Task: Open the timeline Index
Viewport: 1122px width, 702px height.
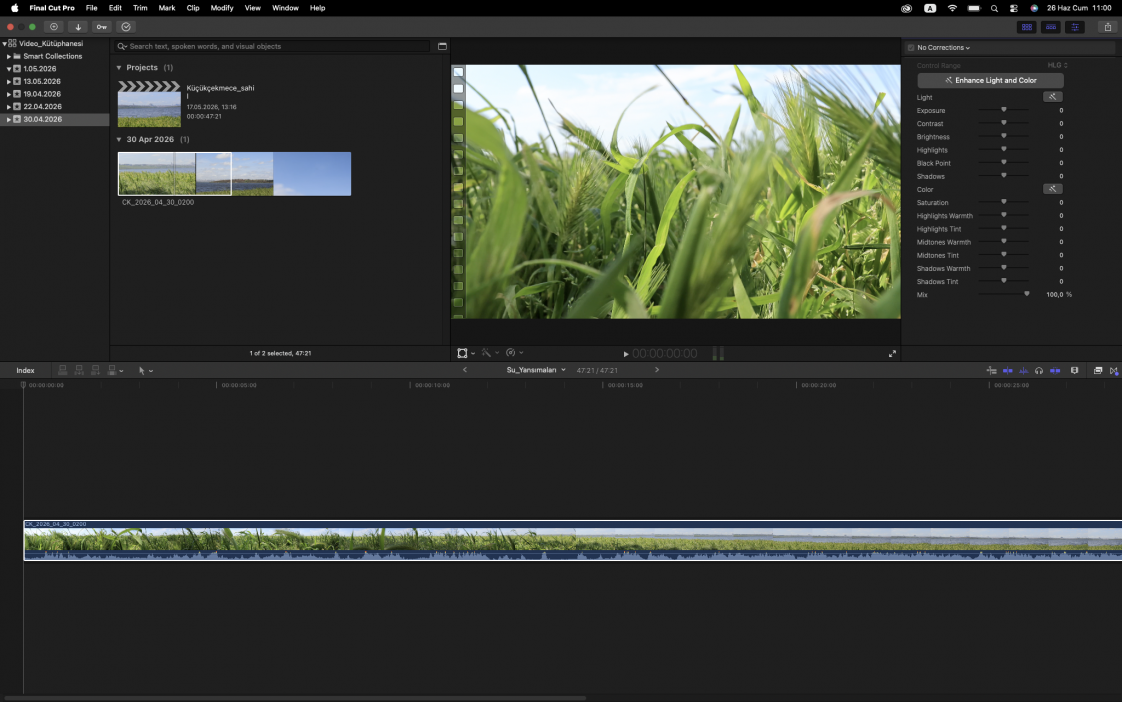Action: pyautogui.click(x=26, y=370)
